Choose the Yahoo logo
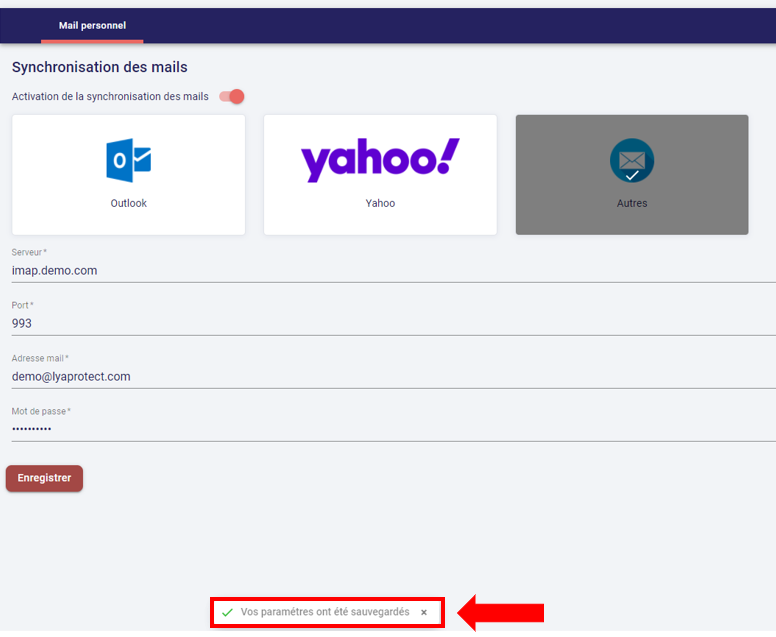776x637 pixels. [380, 160]
